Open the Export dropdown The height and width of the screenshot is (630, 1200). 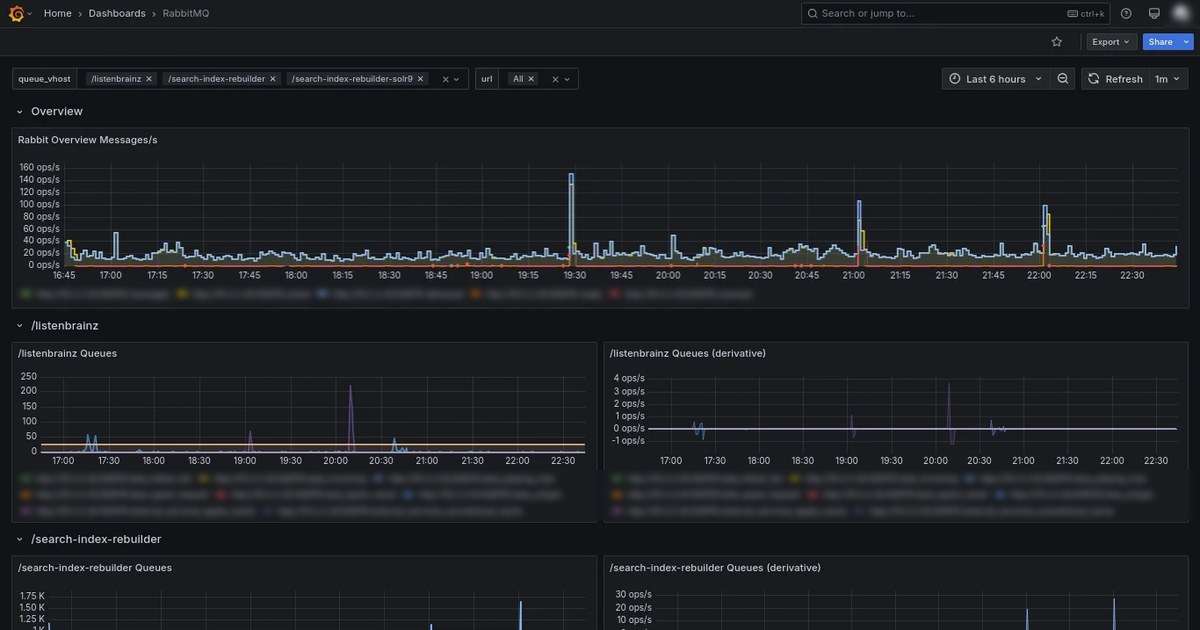pyautogui.click(x=1112, y=42)
